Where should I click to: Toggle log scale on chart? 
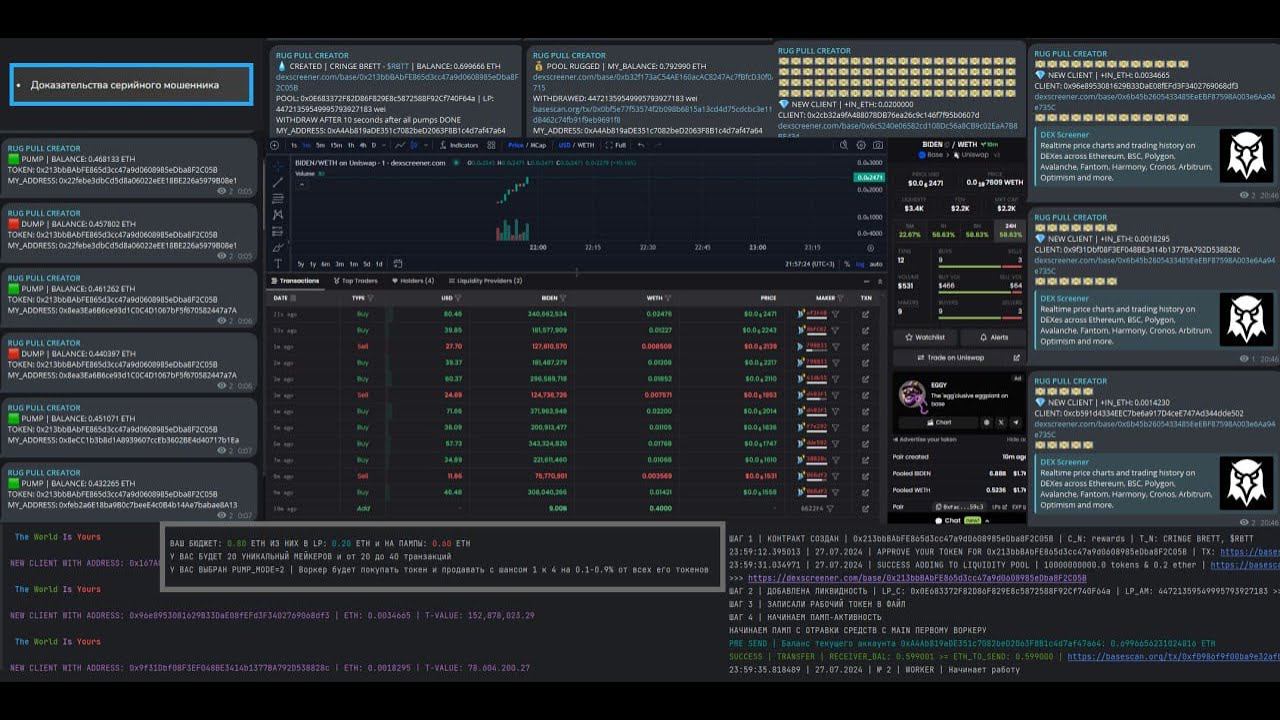pos(860,264)
